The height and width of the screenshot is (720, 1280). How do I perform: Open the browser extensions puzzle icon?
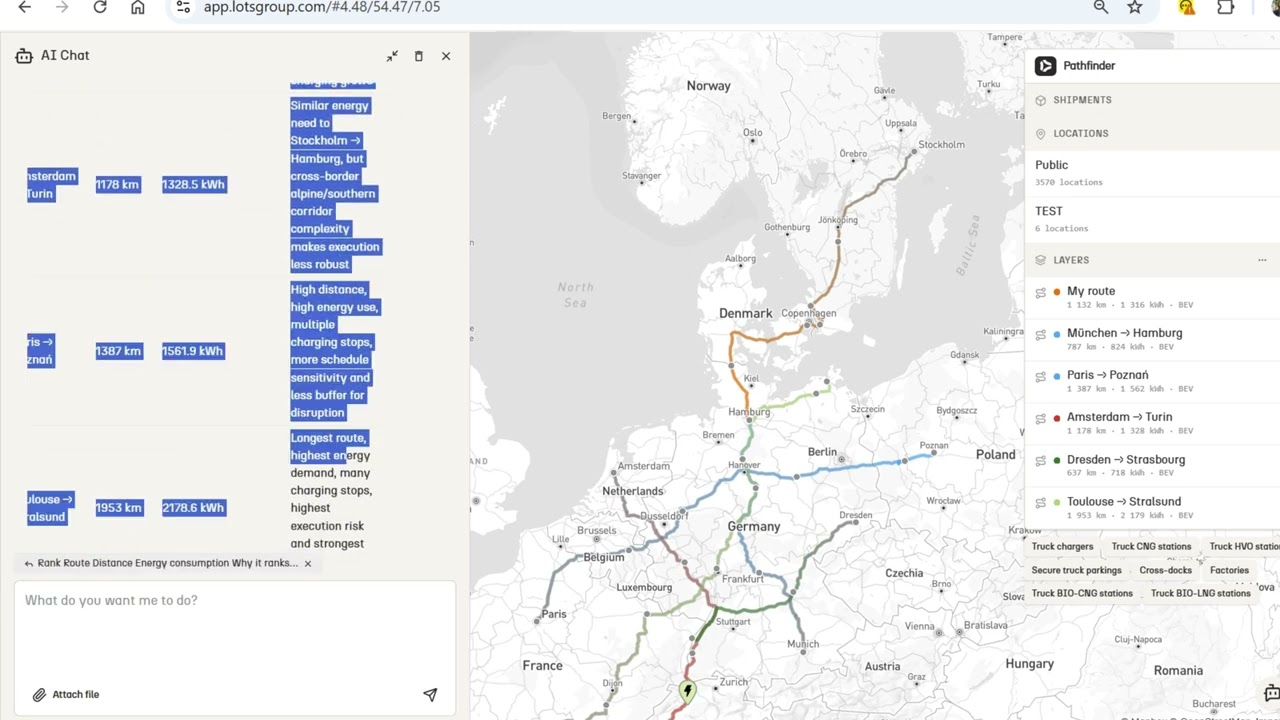pyautogui.click(x=1226, y=7)
